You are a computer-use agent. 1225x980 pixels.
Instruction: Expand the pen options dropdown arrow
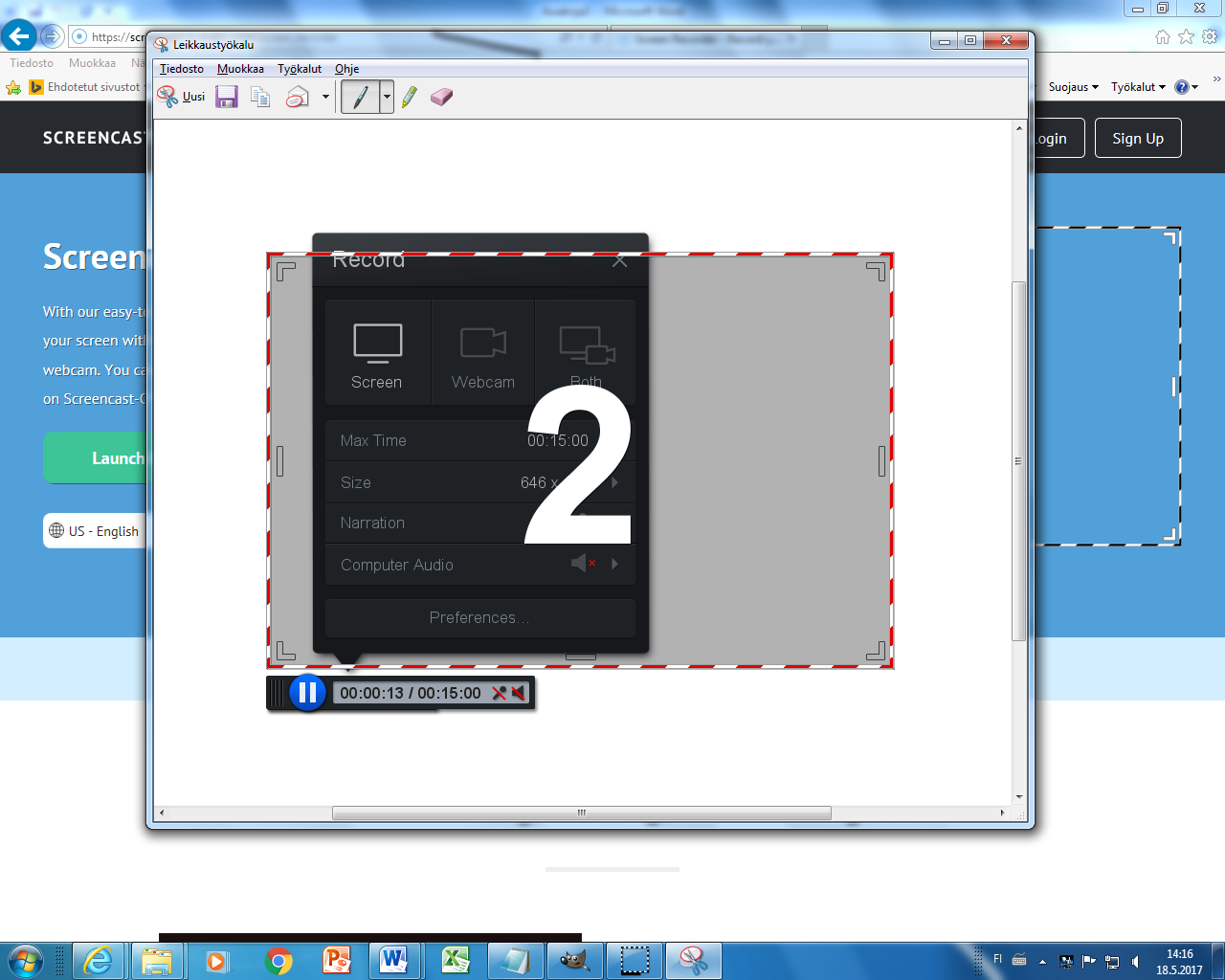tap(387, 97)
